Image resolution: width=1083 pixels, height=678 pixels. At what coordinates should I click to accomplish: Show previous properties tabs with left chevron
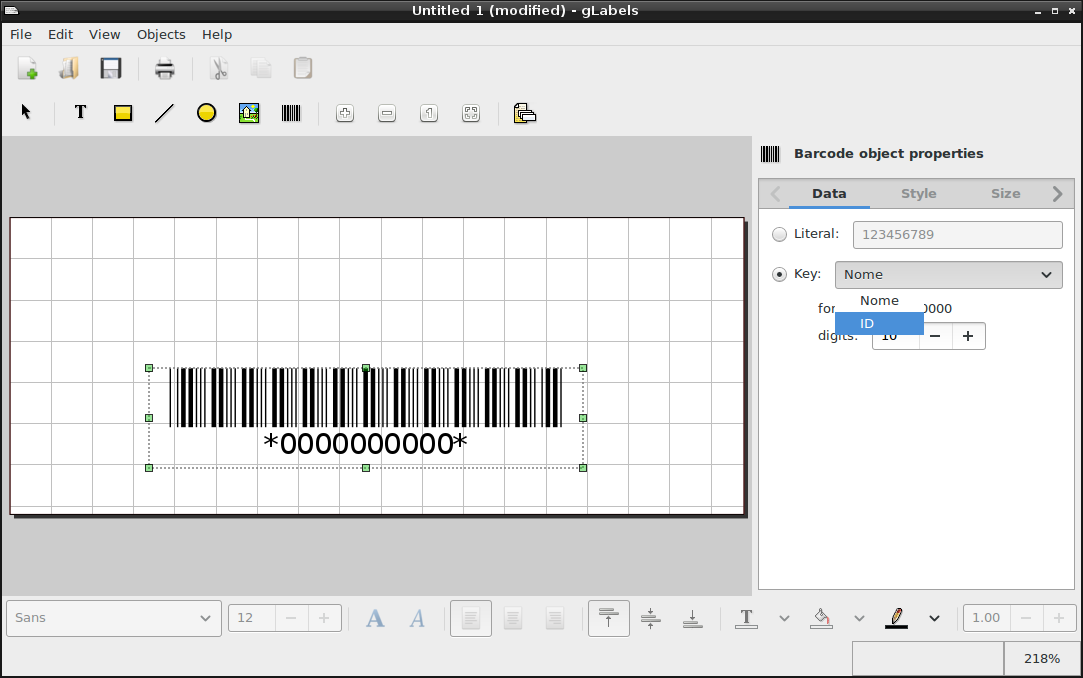coord(775,194)
